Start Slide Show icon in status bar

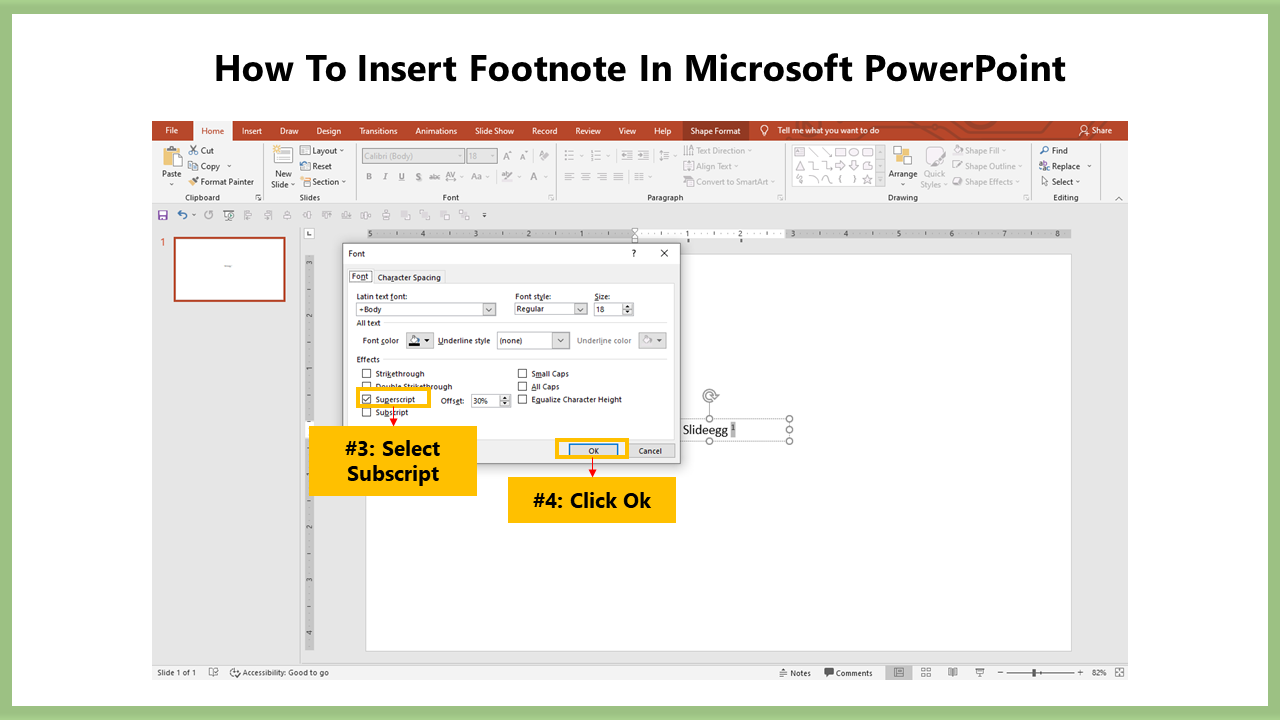coord(979,673)
